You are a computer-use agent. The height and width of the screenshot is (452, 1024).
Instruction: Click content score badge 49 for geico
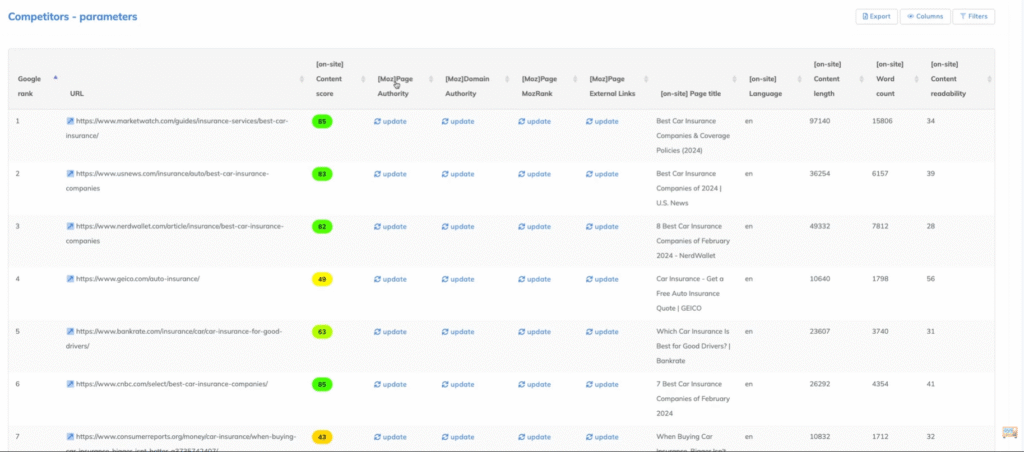(322, 279)
